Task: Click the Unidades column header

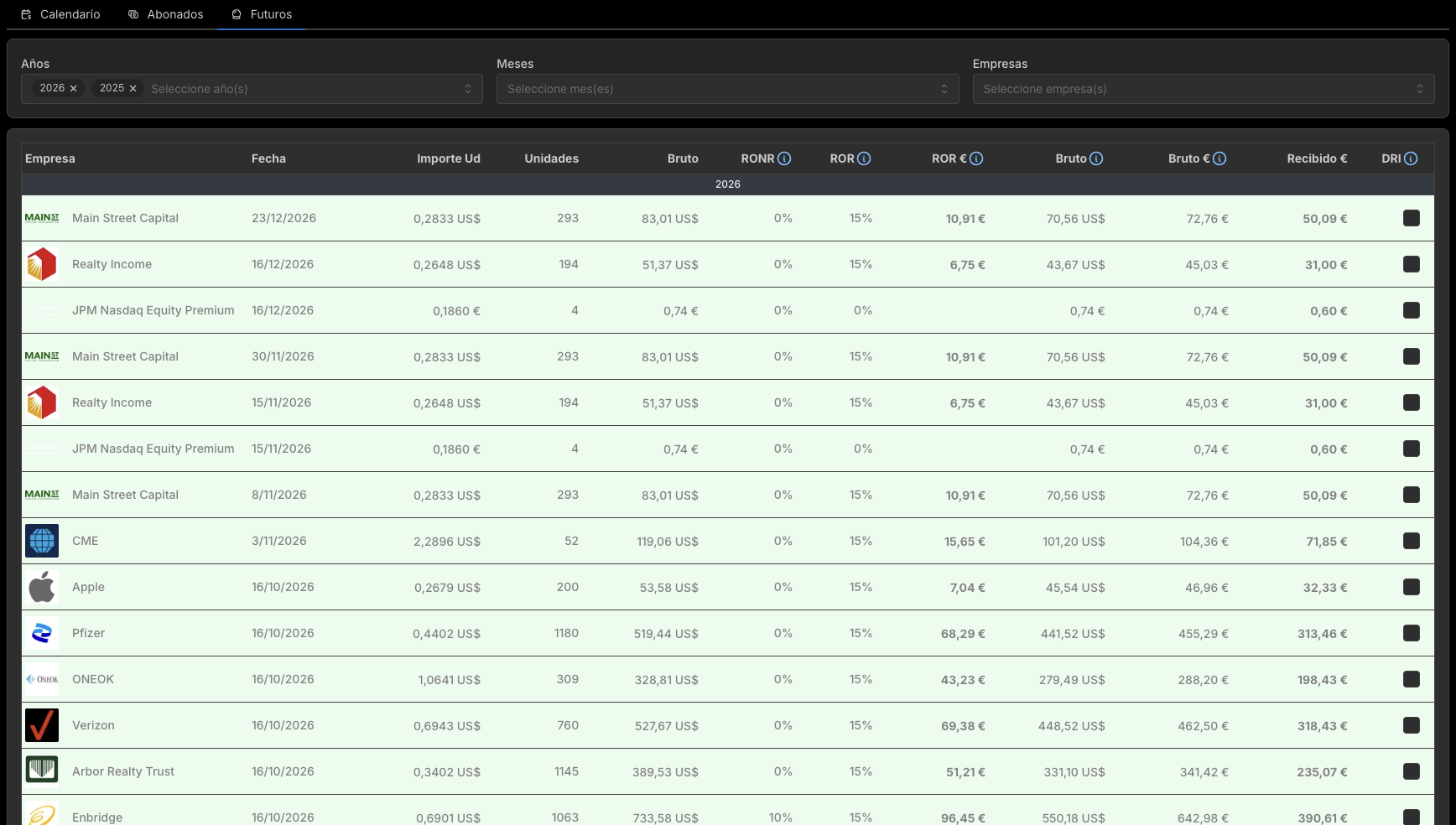Action: tap(551, 158)
